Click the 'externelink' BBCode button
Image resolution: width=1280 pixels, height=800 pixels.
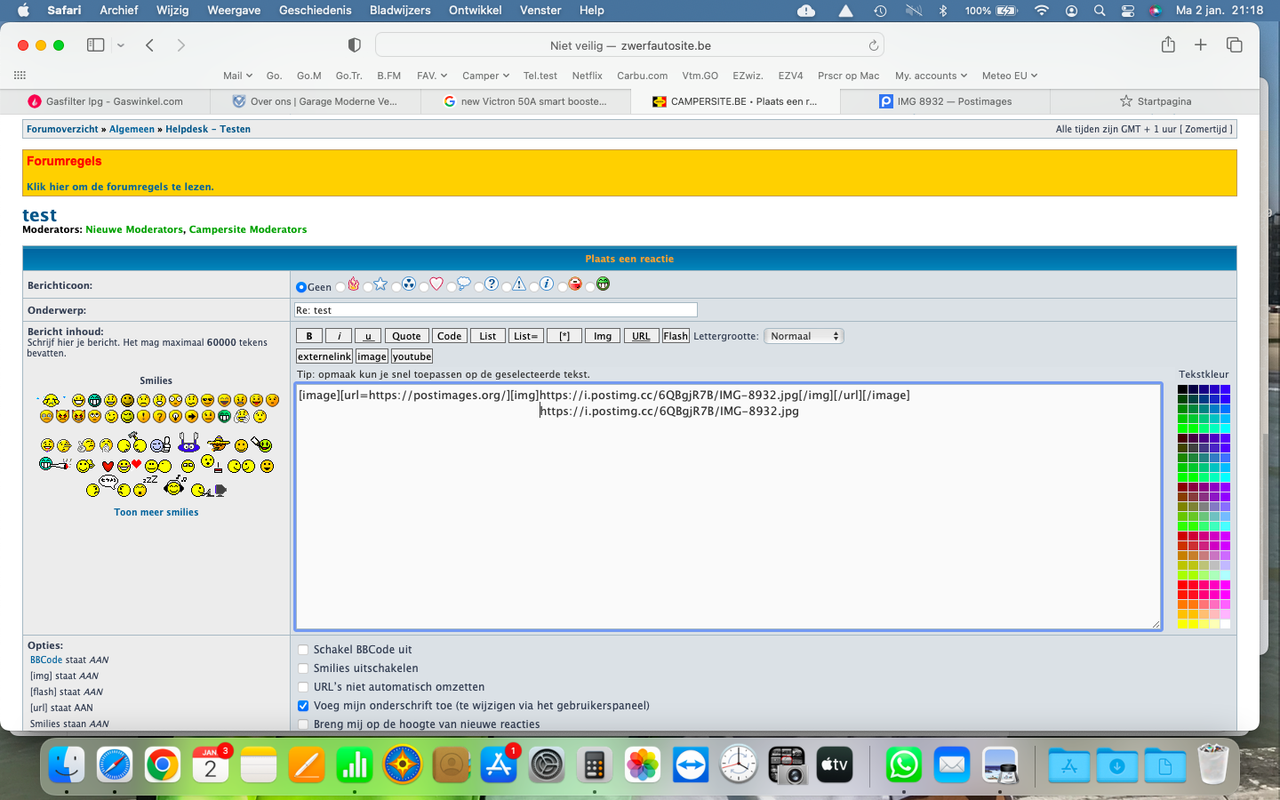pos(325,356)
